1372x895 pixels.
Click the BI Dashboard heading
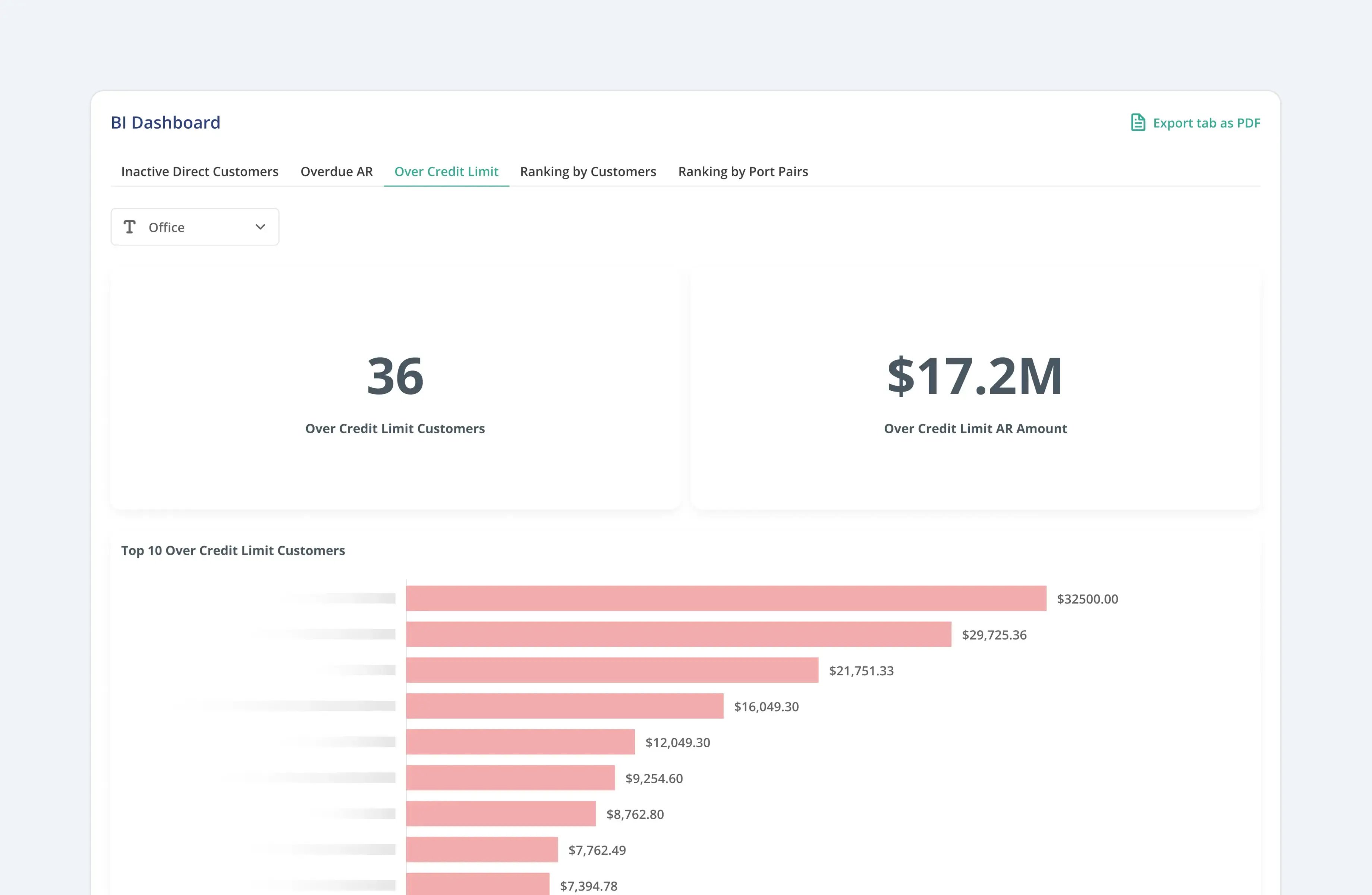point(166,122)
